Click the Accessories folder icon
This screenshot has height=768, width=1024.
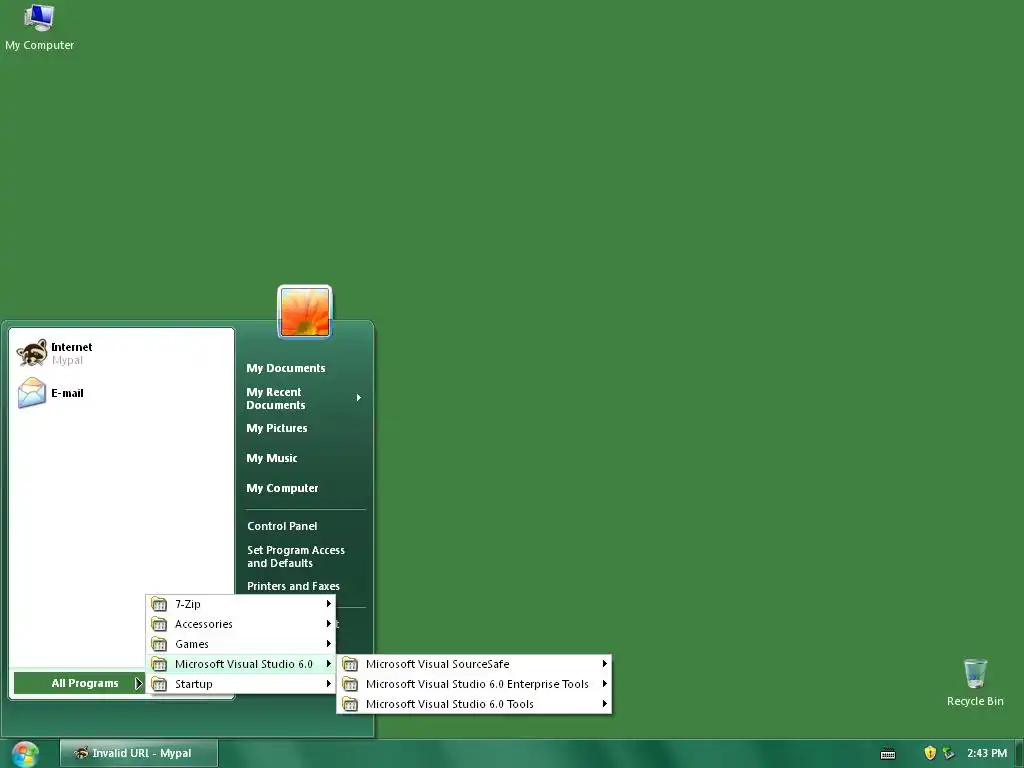pyautogui.click(x=159, y=624)
